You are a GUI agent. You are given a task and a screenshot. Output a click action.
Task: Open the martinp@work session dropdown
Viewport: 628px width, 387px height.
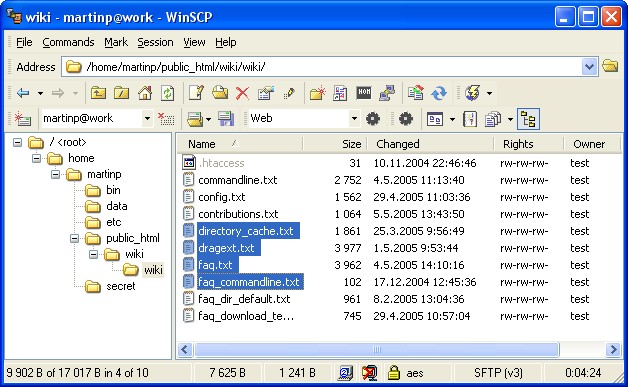click(147, 119)
